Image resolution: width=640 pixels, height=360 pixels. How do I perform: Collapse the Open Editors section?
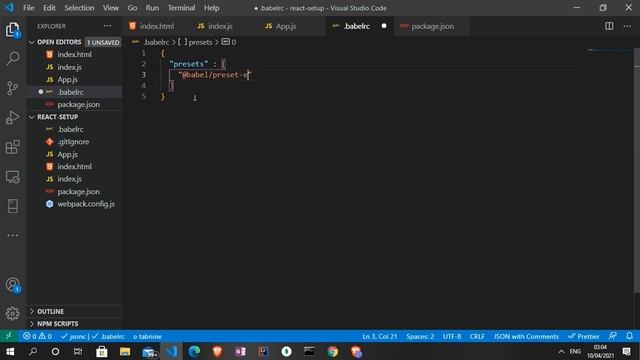(x=32, y=42)
